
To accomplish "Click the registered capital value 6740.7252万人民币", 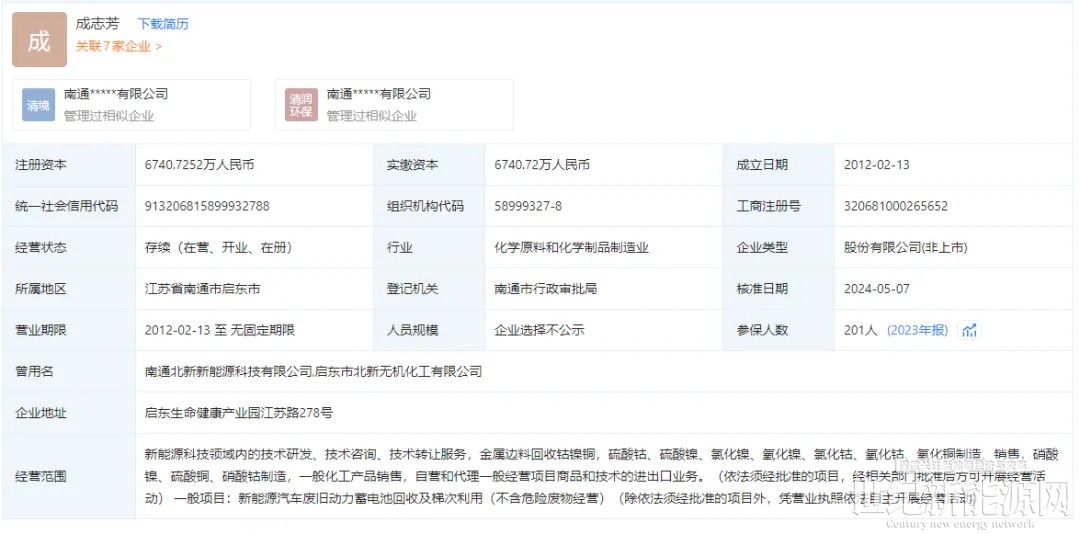I will (199, 165).
